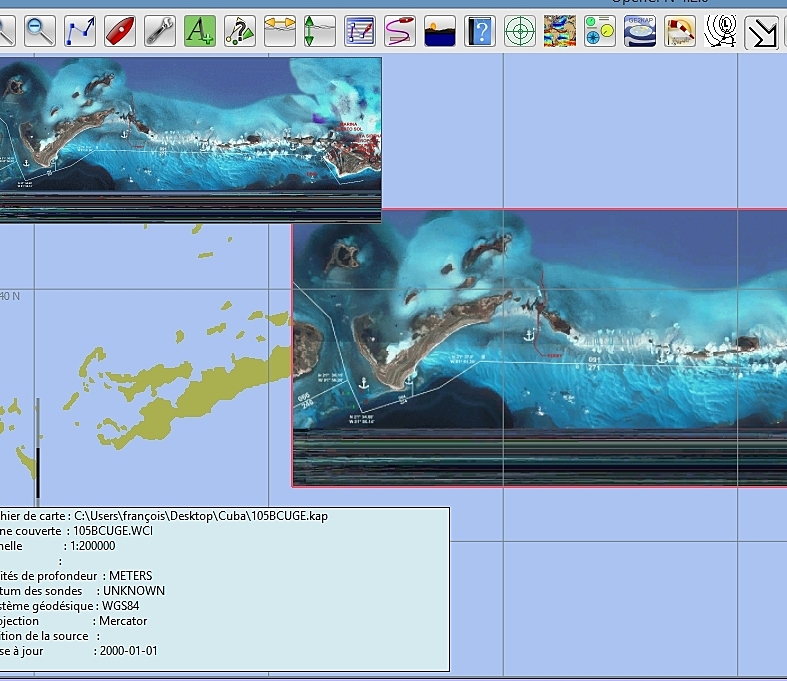The width and height of the screenshot is (787, 681).
Task: Click the 40 N latitude label
Action: [10, 296]
